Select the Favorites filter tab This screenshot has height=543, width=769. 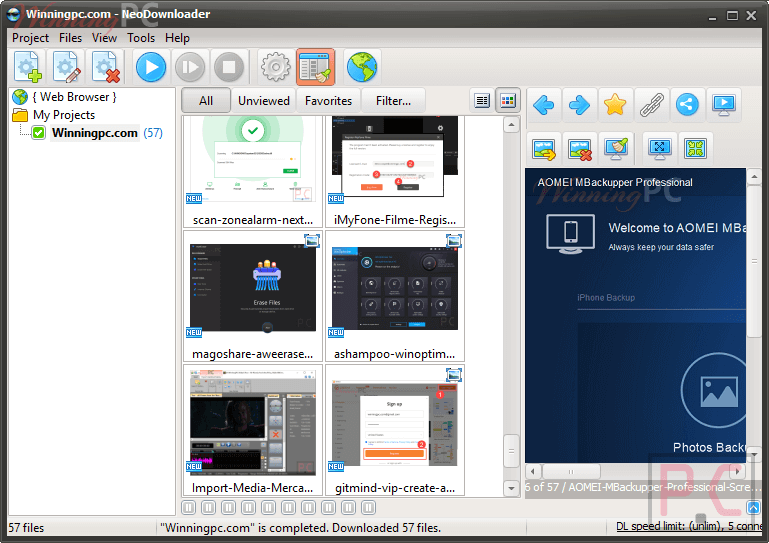click(328, 101)
